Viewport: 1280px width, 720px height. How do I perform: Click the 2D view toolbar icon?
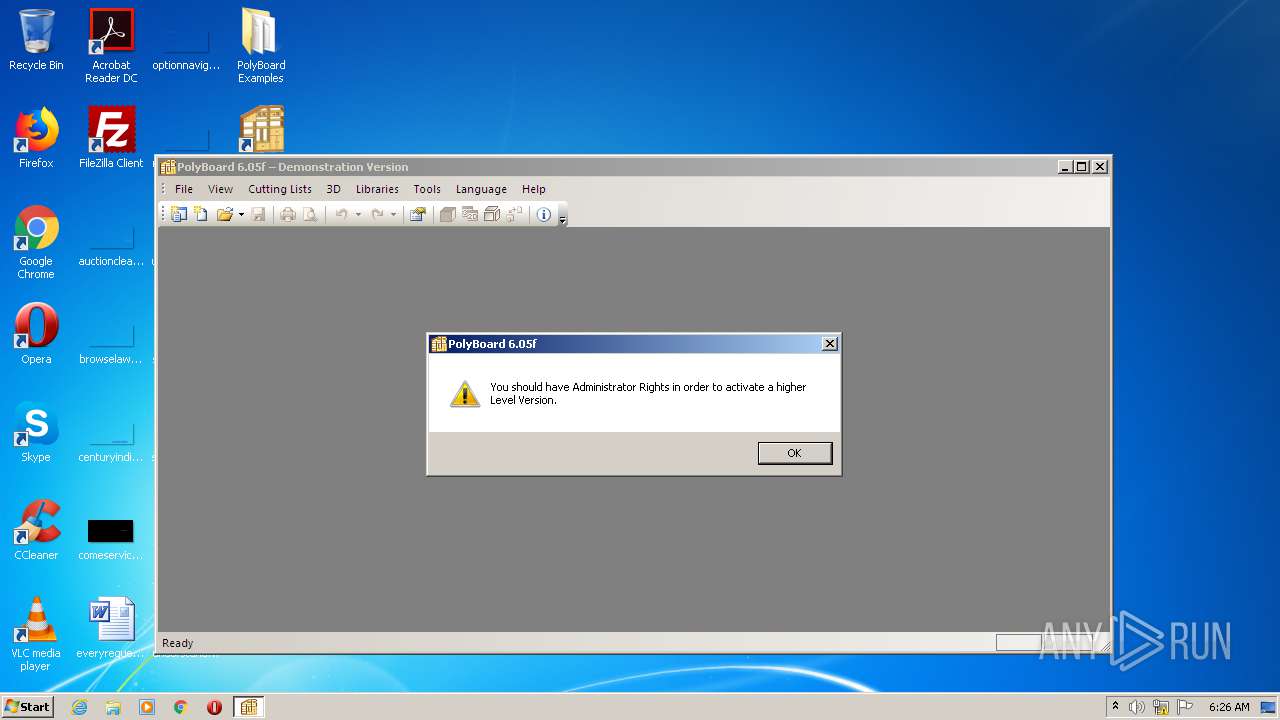pos(470,214)
